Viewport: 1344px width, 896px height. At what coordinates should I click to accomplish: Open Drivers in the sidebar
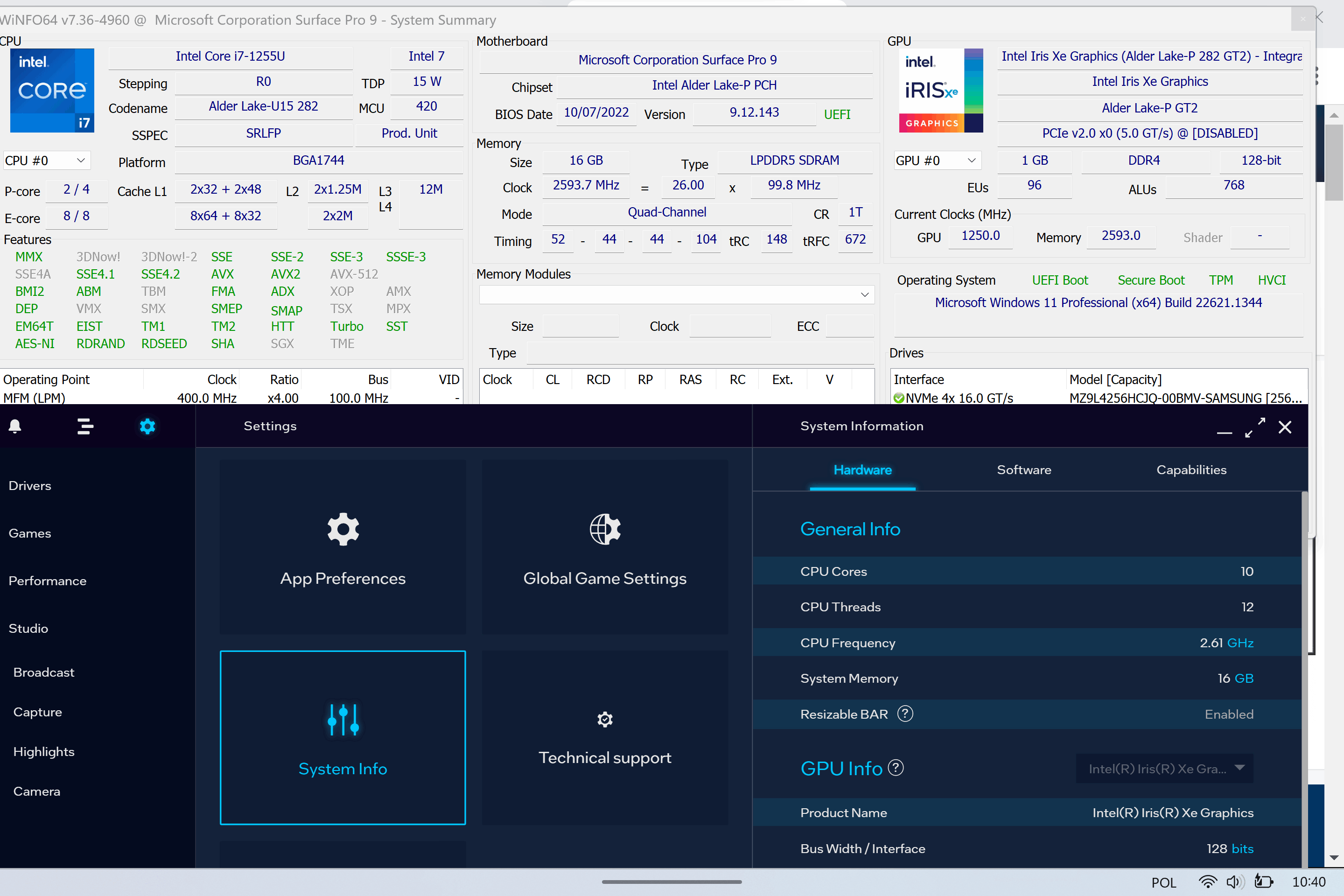click(x=30, y=486)
